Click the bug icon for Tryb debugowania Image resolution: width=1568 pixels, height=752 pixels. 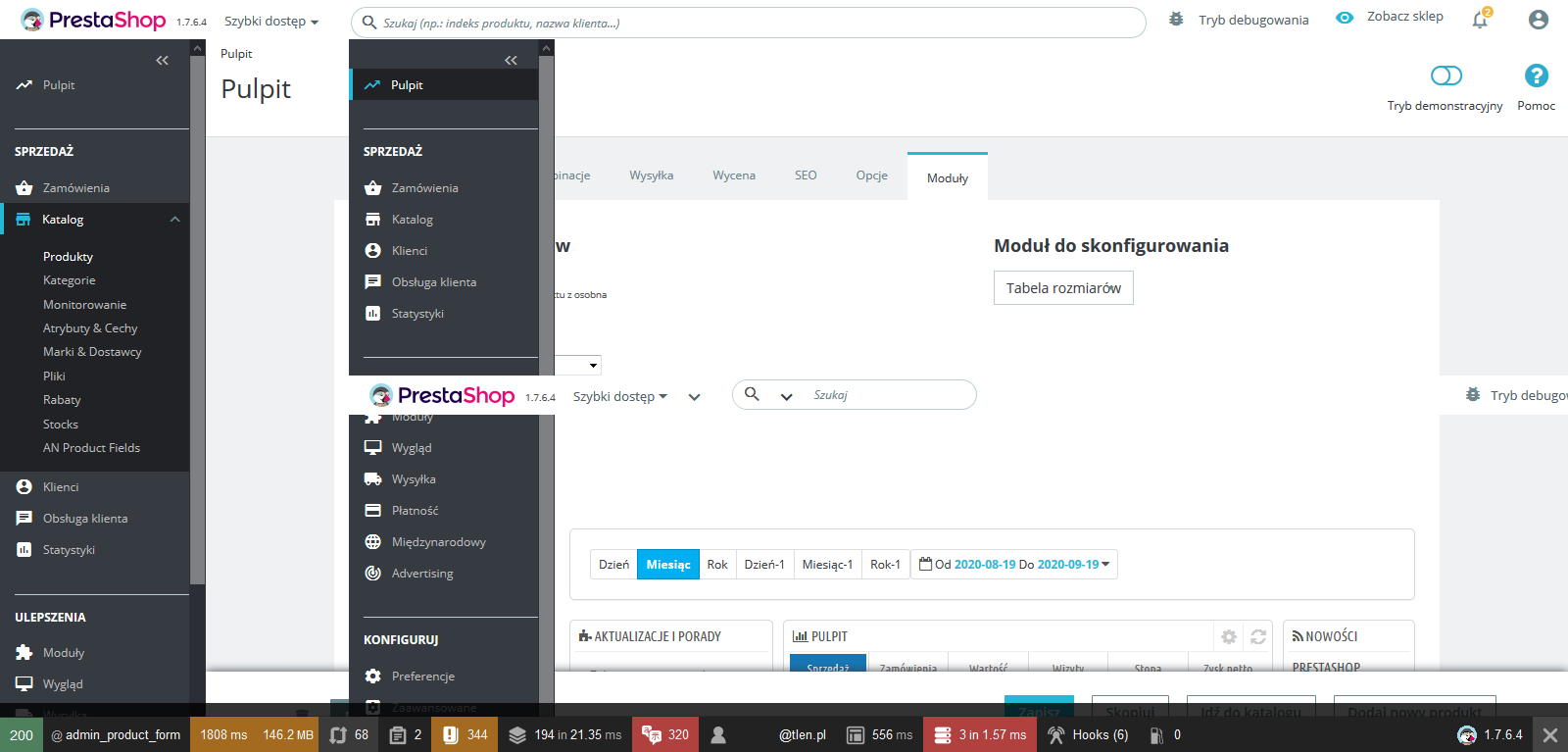coord(1176,19)
